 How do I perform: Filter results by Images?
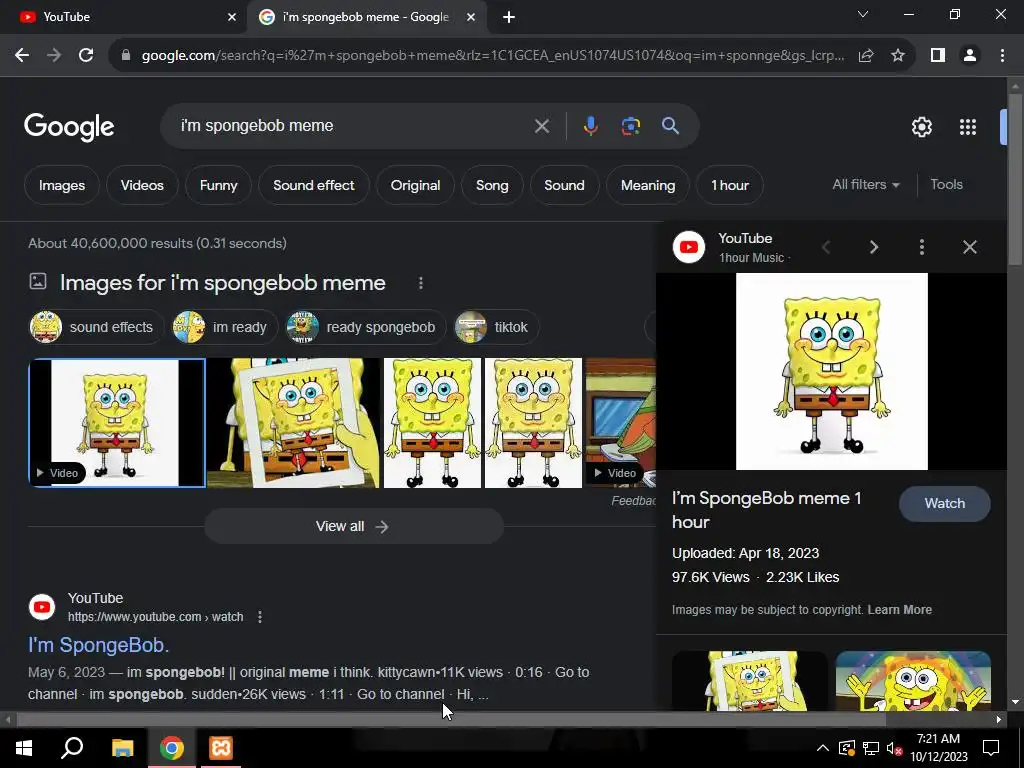[62, 185]
